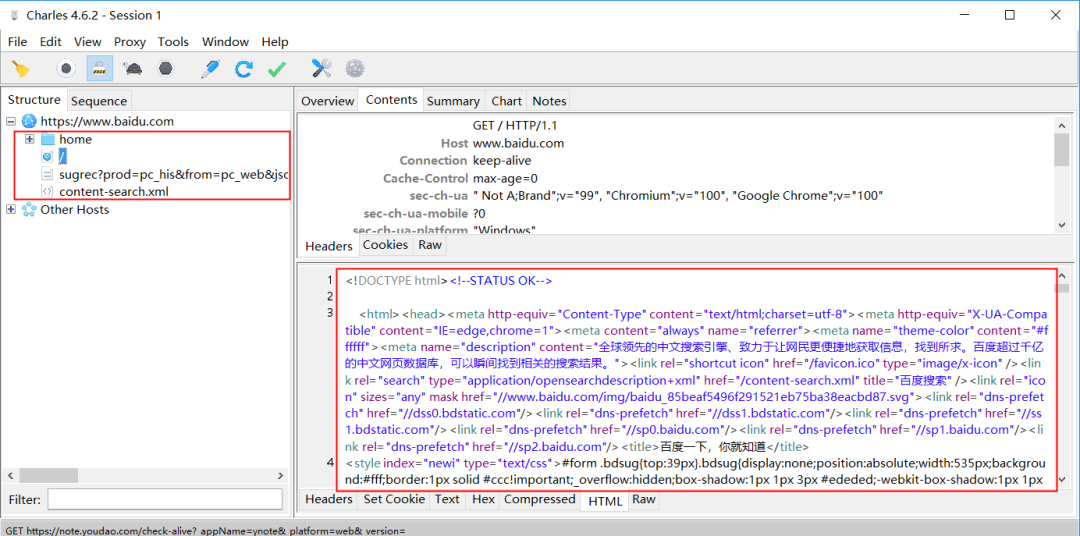Click the repeat request icon

[243, 69]
